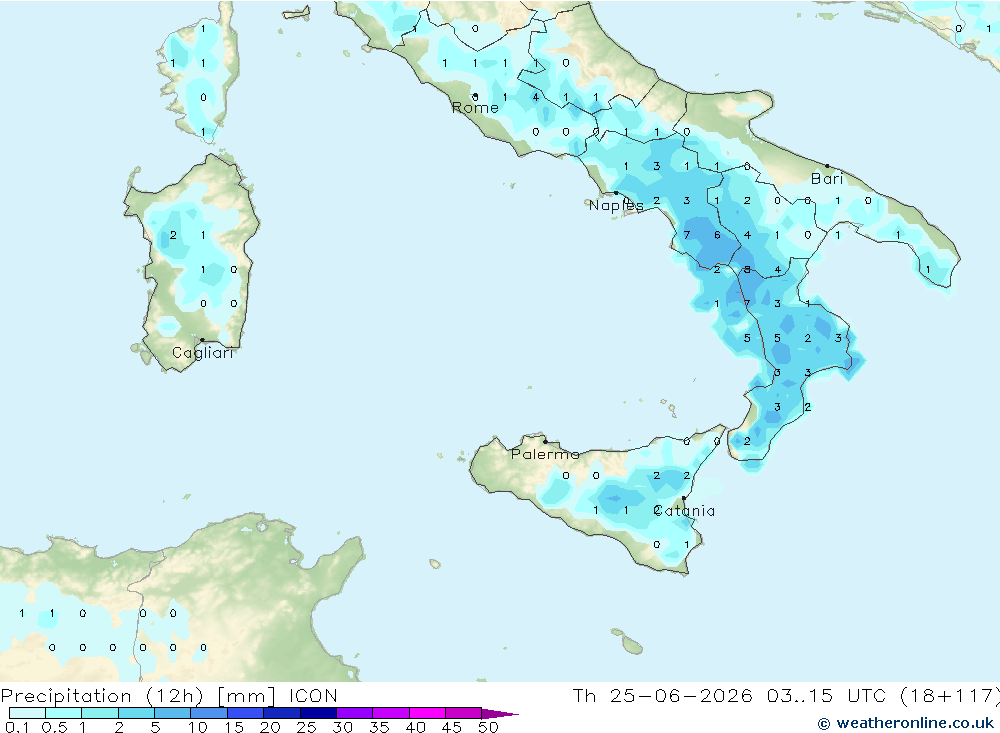Click the legend label 15

click(x=234, y=727)
